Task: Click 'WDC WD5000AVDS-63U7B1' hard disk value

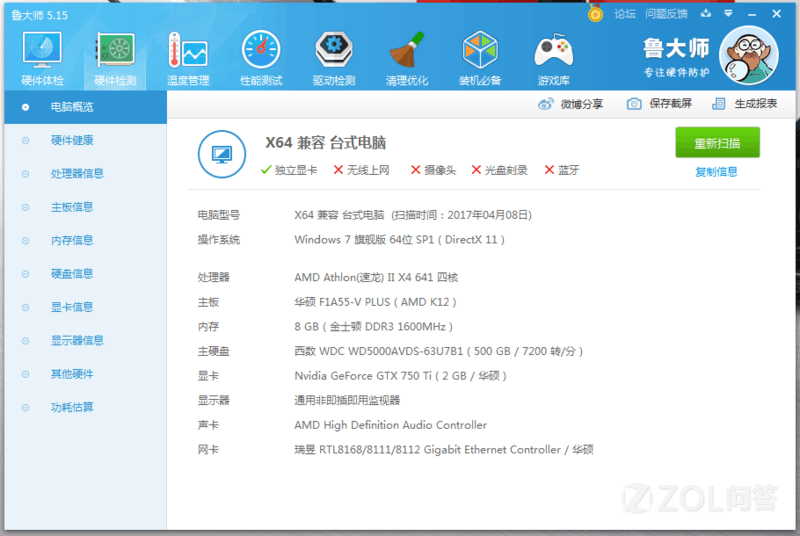Action: [x=391, y=351]
